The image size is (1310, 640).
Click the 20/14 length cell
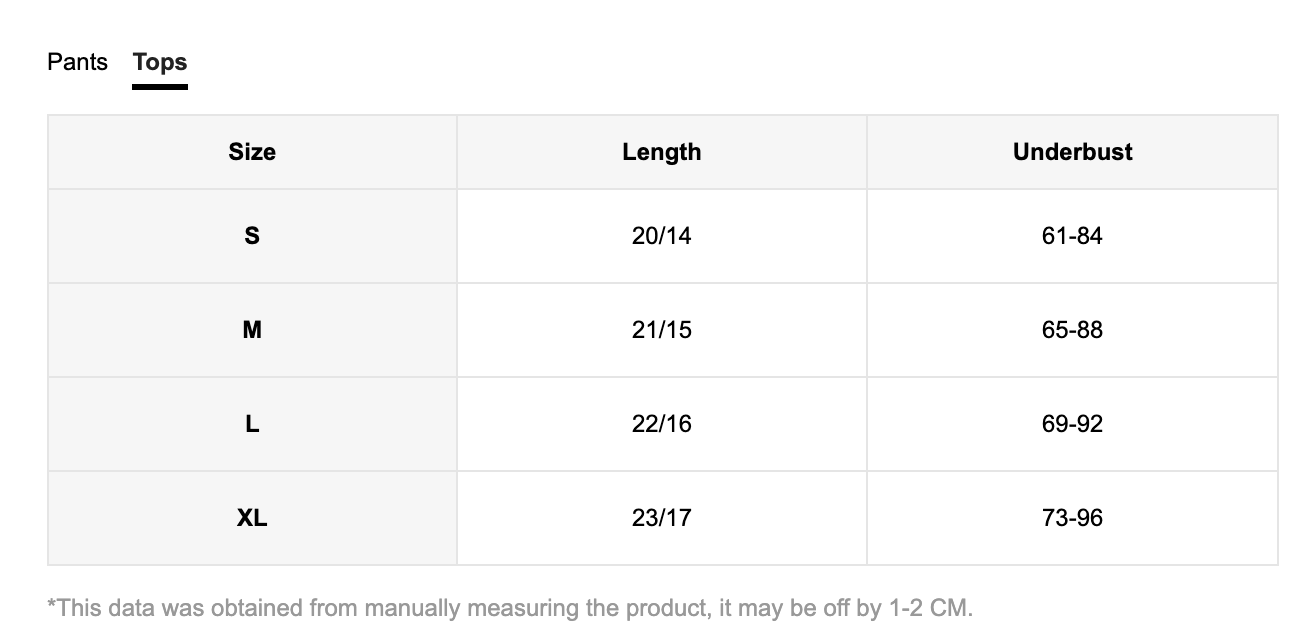(x=662, y=236)
